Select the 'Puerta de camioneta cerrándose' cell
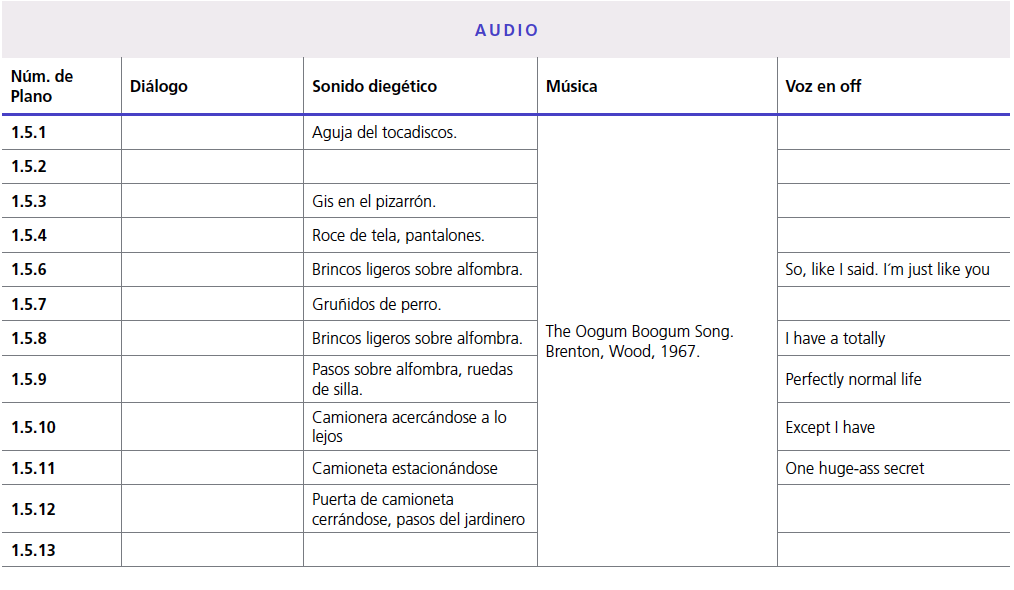Viewport: 1014px width, 590px height. (418, 509)
